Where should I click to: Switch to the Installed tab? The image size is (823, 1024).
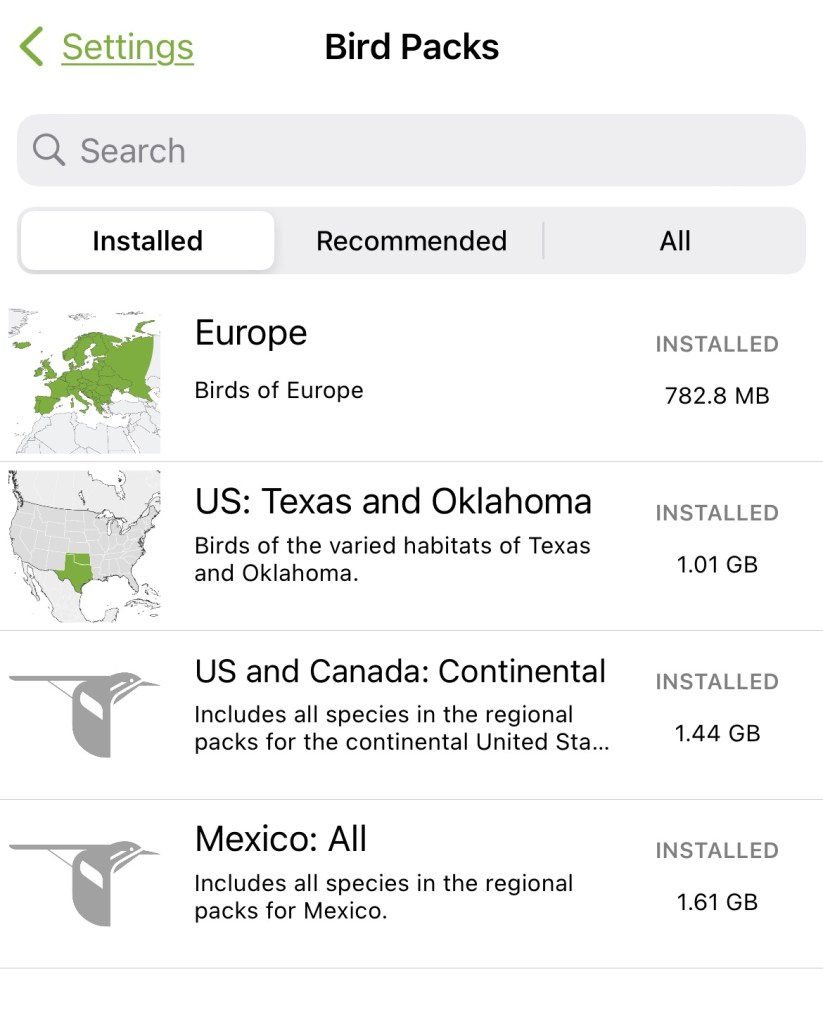147,241
